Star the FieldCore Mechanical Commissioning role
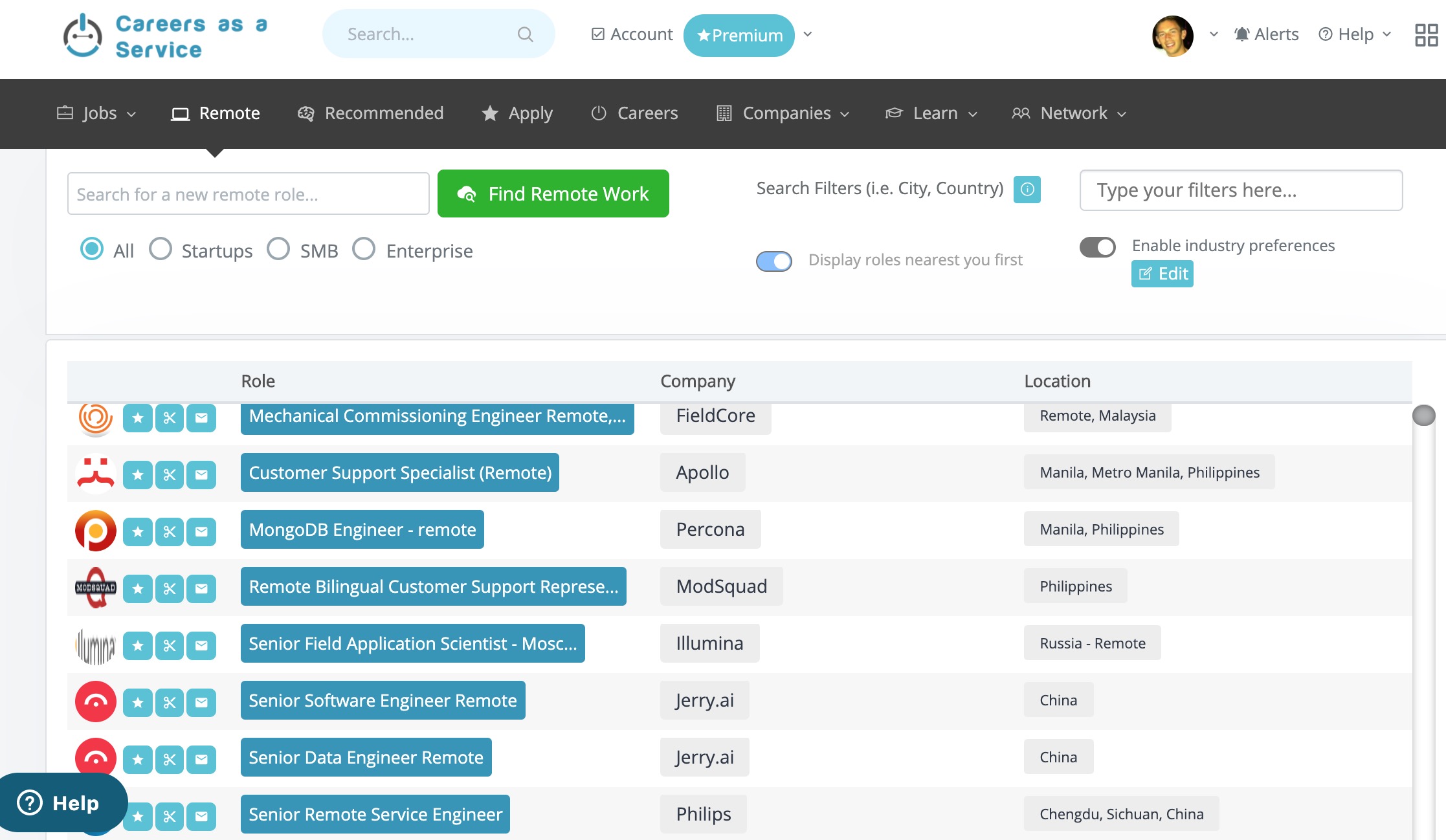The image size is (1446, 840). coord(138,418)
